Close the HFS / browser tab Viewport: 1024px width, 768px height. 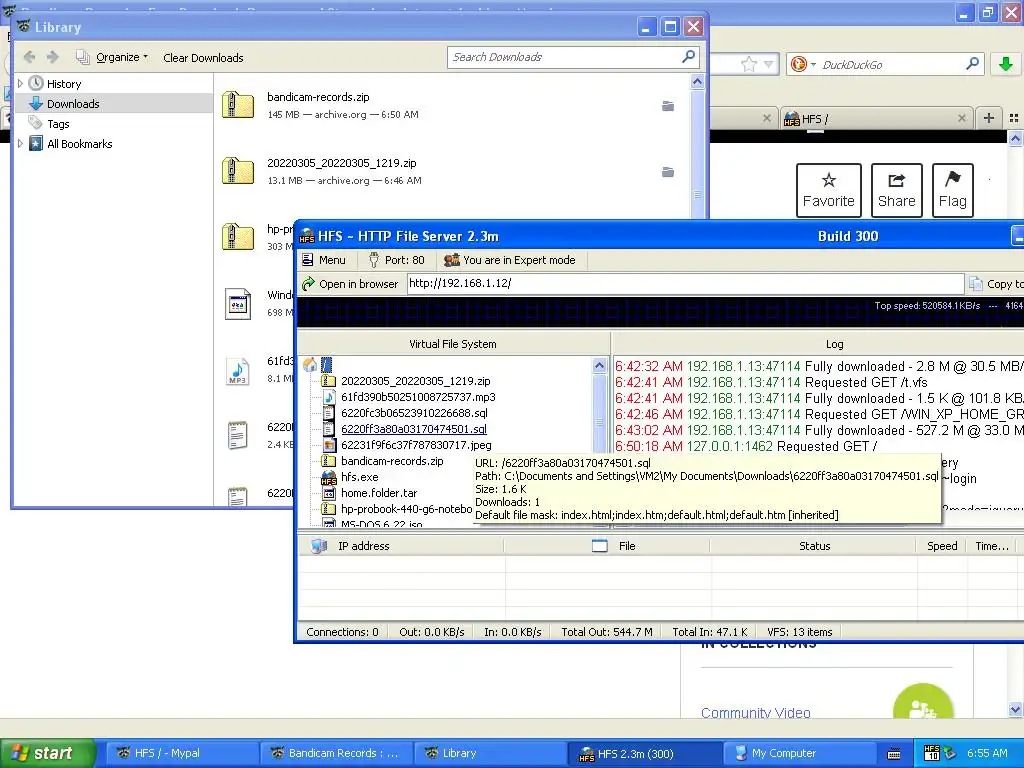click(961, 118)
